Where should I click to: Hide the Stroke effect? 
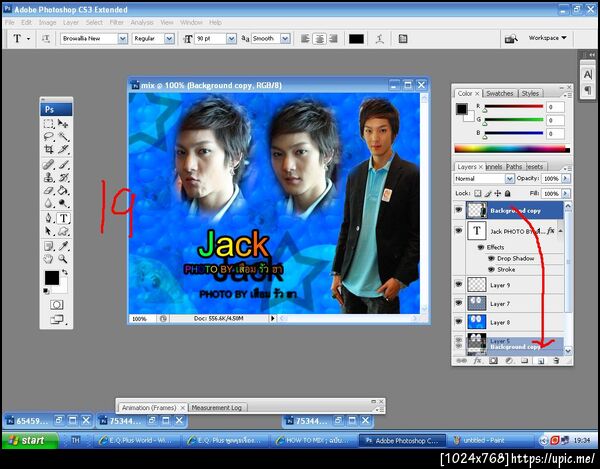[x=491, y=270]
